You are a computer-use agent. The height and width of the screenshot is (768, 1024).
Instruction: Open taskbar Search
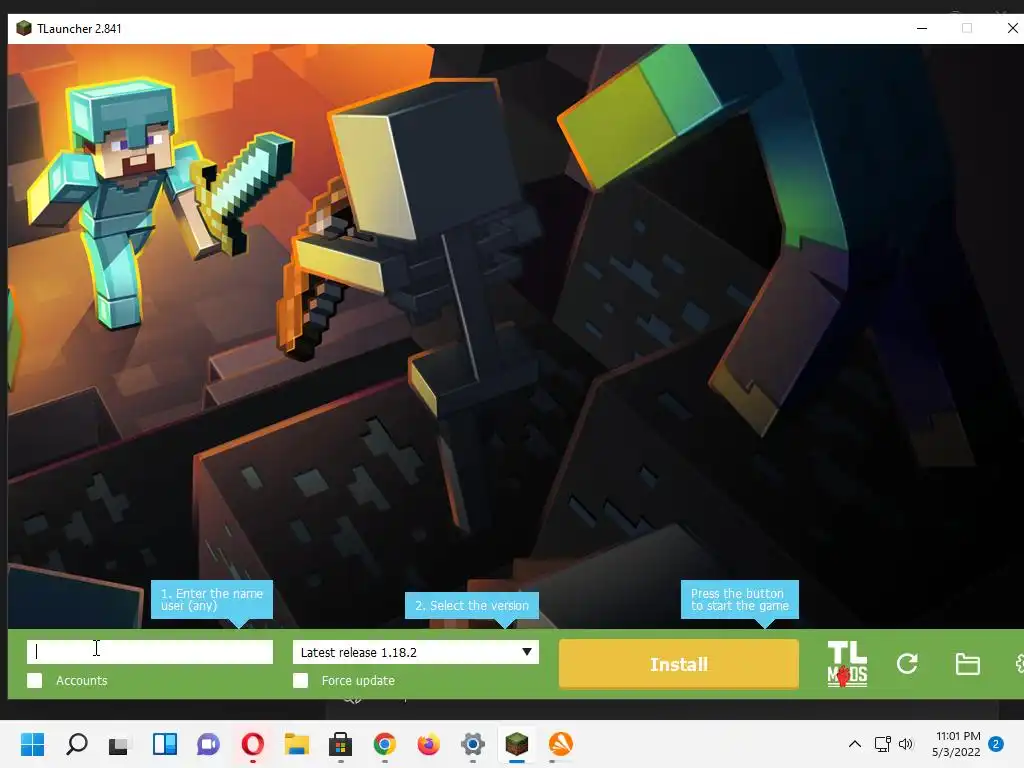pyautogui.click(x=77, y=744)
